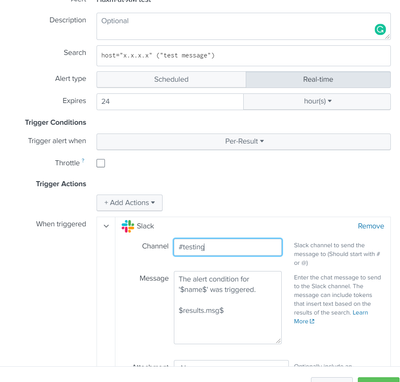Screen dimensions: 400x382
Task: Click the Trigger Actions heading
Action: (x=61, y=184)
